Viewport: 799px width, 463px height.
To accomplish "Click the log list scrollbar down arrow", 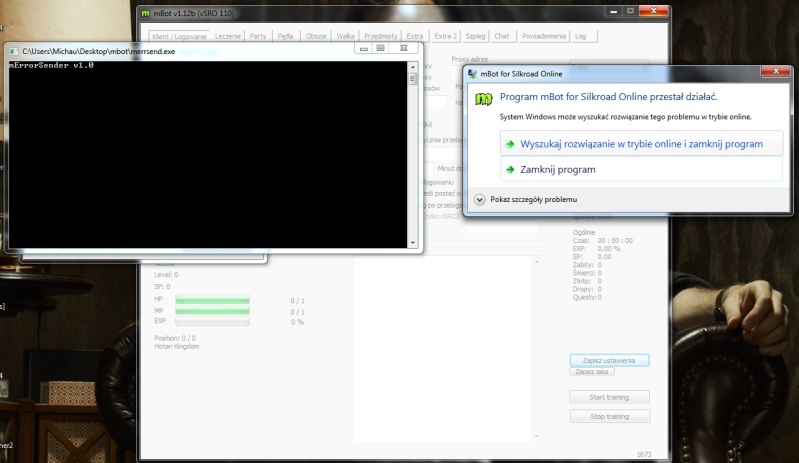I will click(x=537, y=436).
